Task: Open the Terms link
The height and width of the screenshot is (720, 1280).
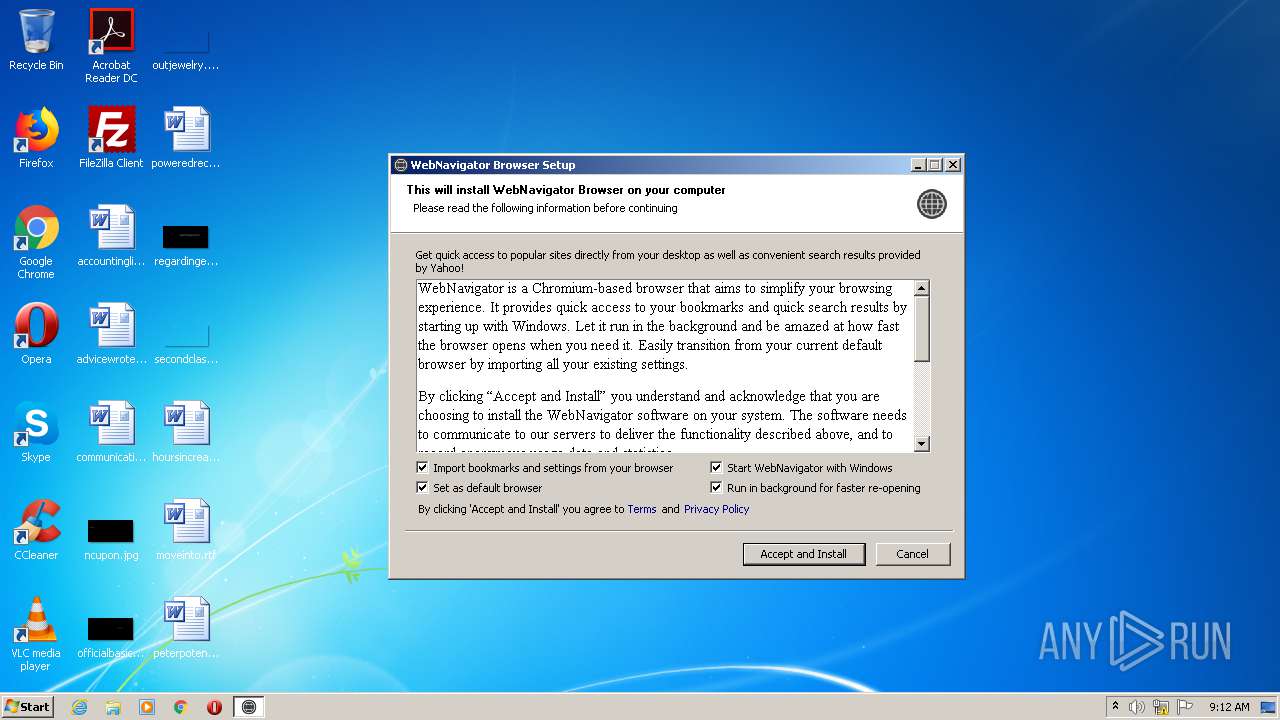Action: (642, 509)
